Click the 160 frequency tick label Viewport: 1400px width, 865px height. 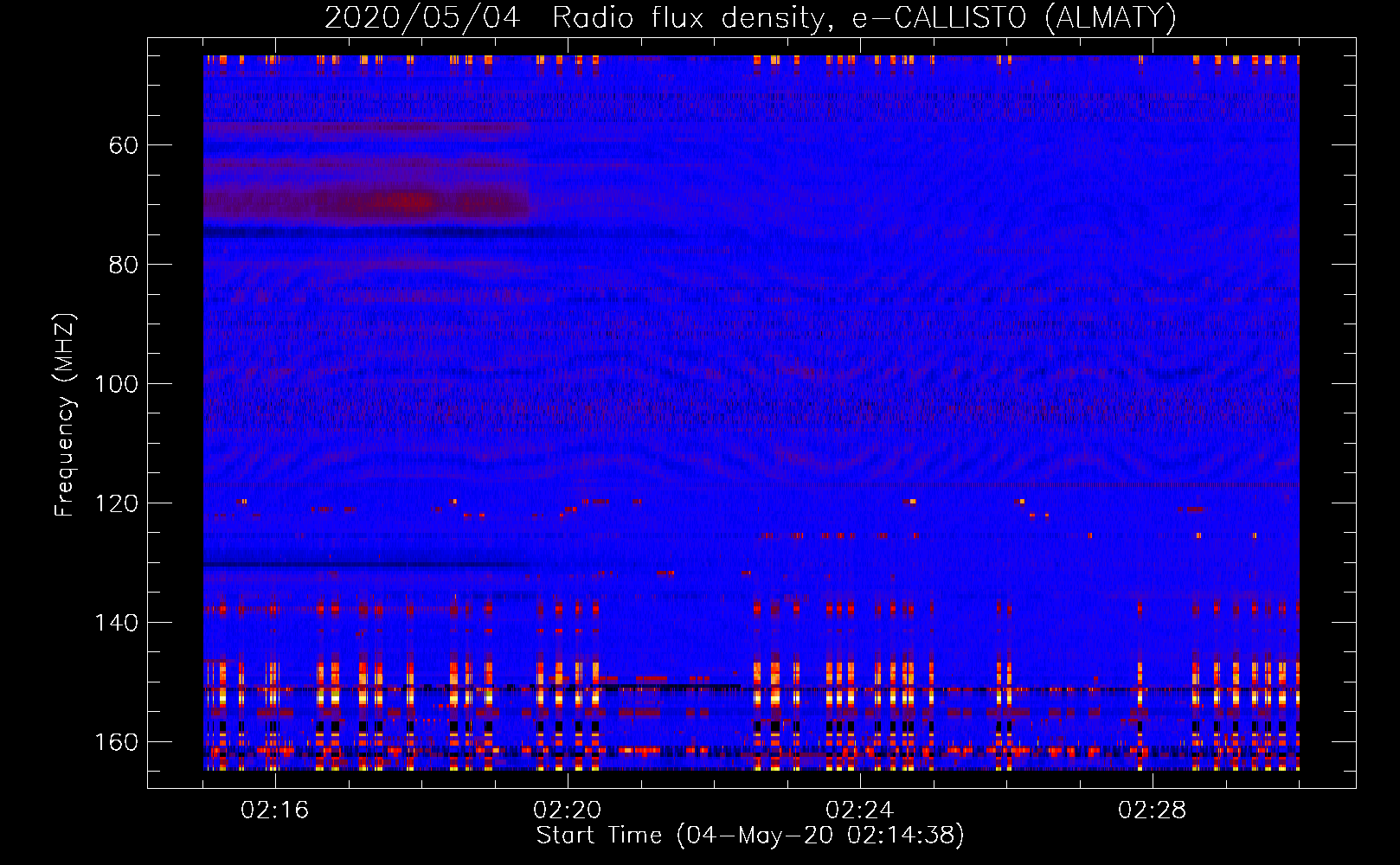(116, 742)
